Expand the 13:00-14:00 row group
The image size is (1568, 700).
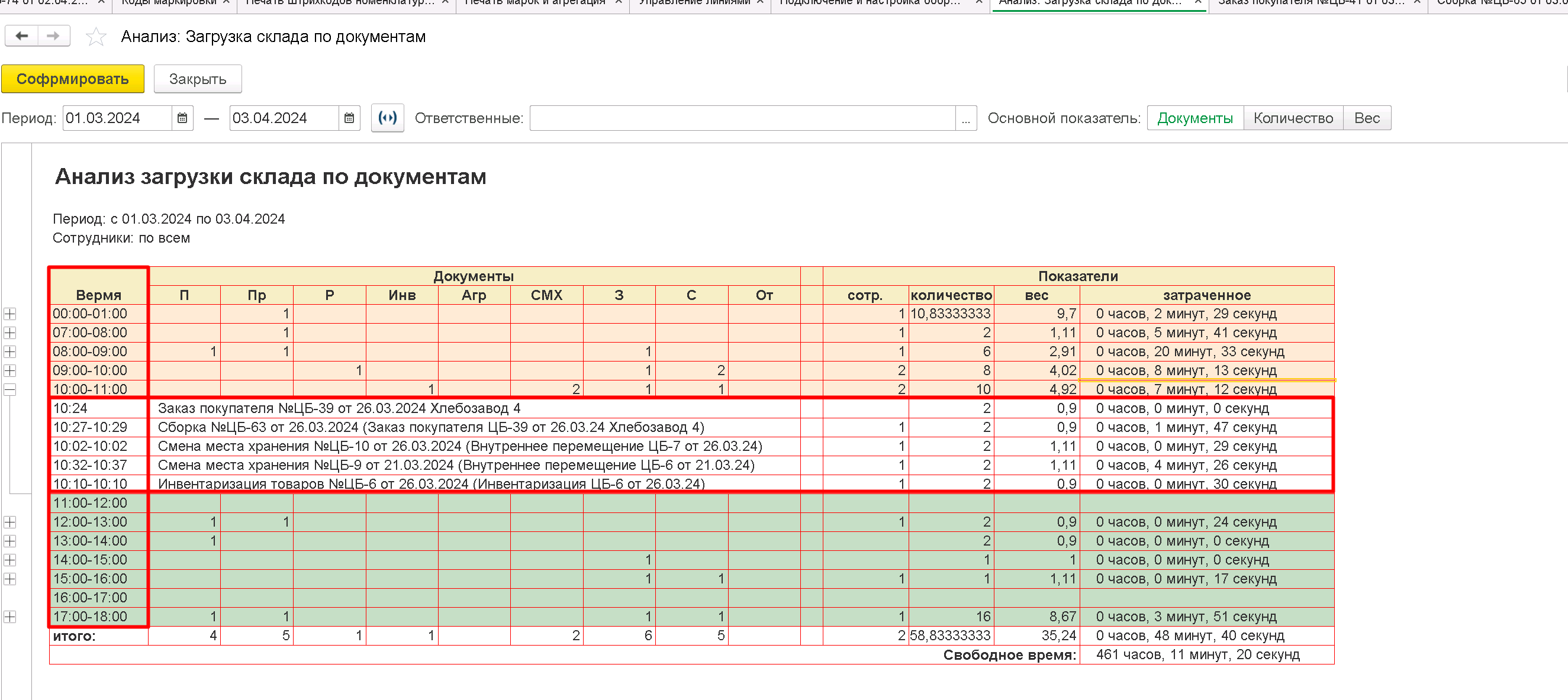click(x=9, y=541)
